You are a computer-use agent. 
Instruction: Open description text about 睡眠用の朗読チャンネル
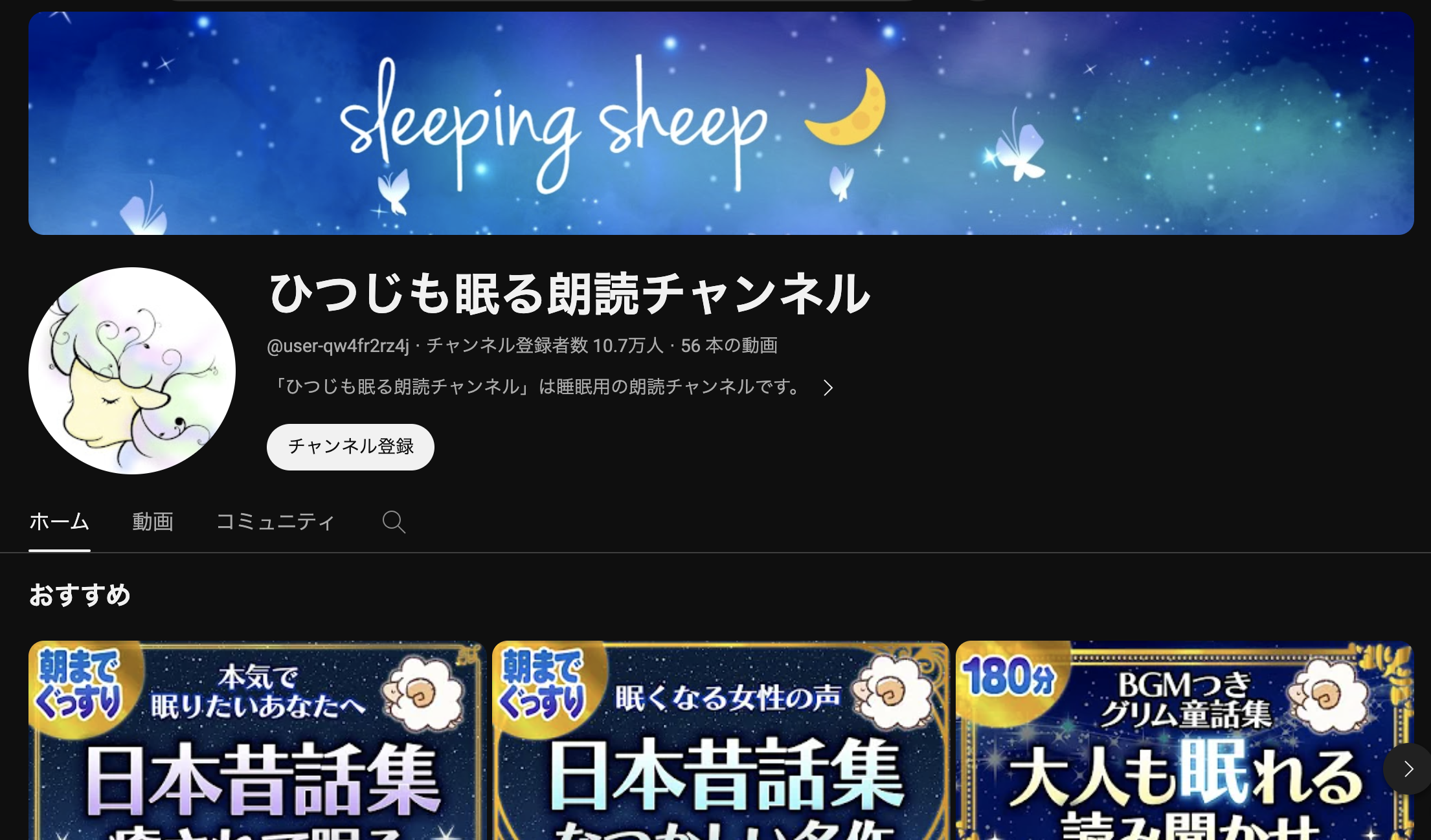[x=535, y=387]
